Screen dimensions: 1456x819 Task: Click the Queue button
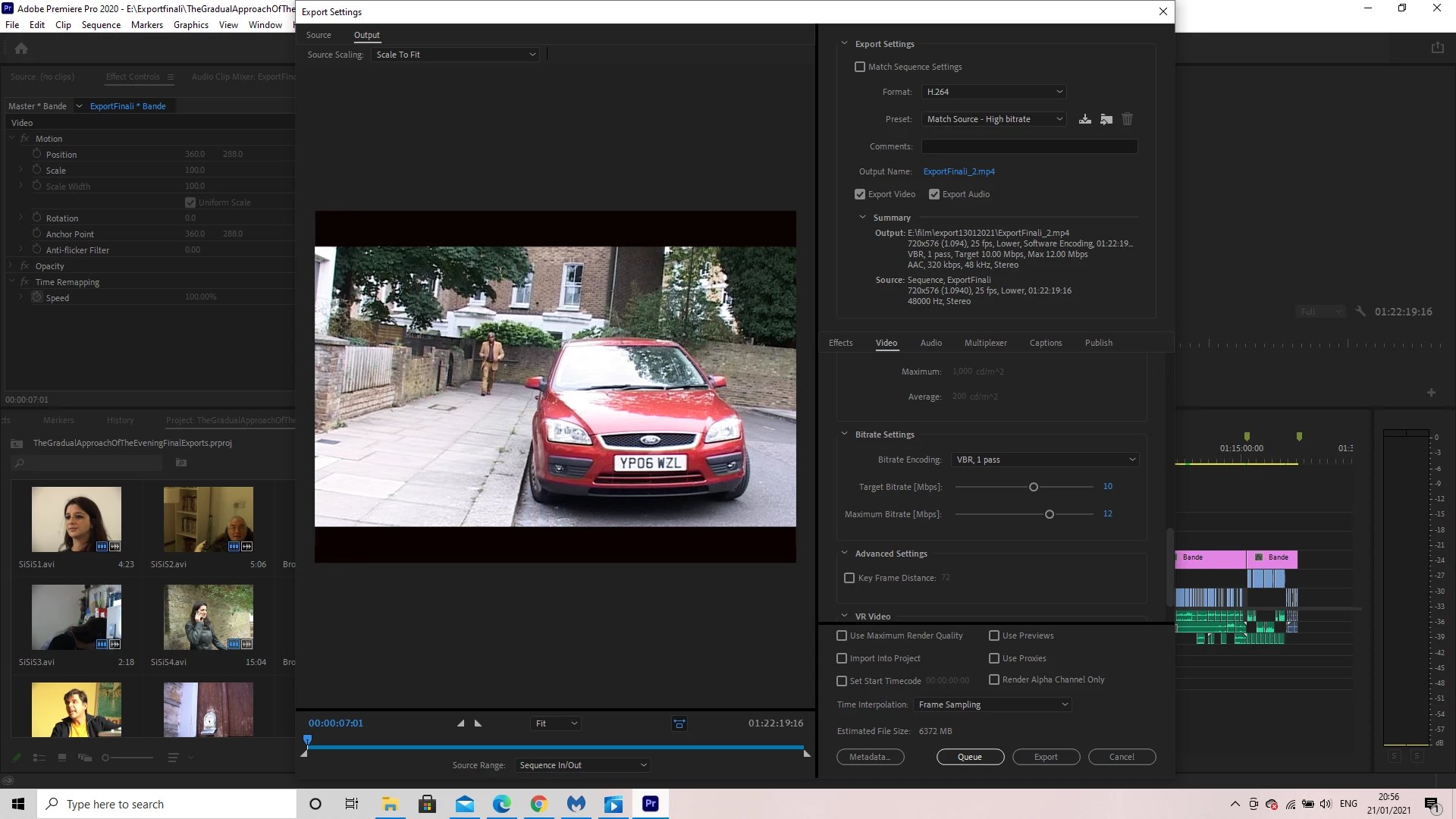970,757
